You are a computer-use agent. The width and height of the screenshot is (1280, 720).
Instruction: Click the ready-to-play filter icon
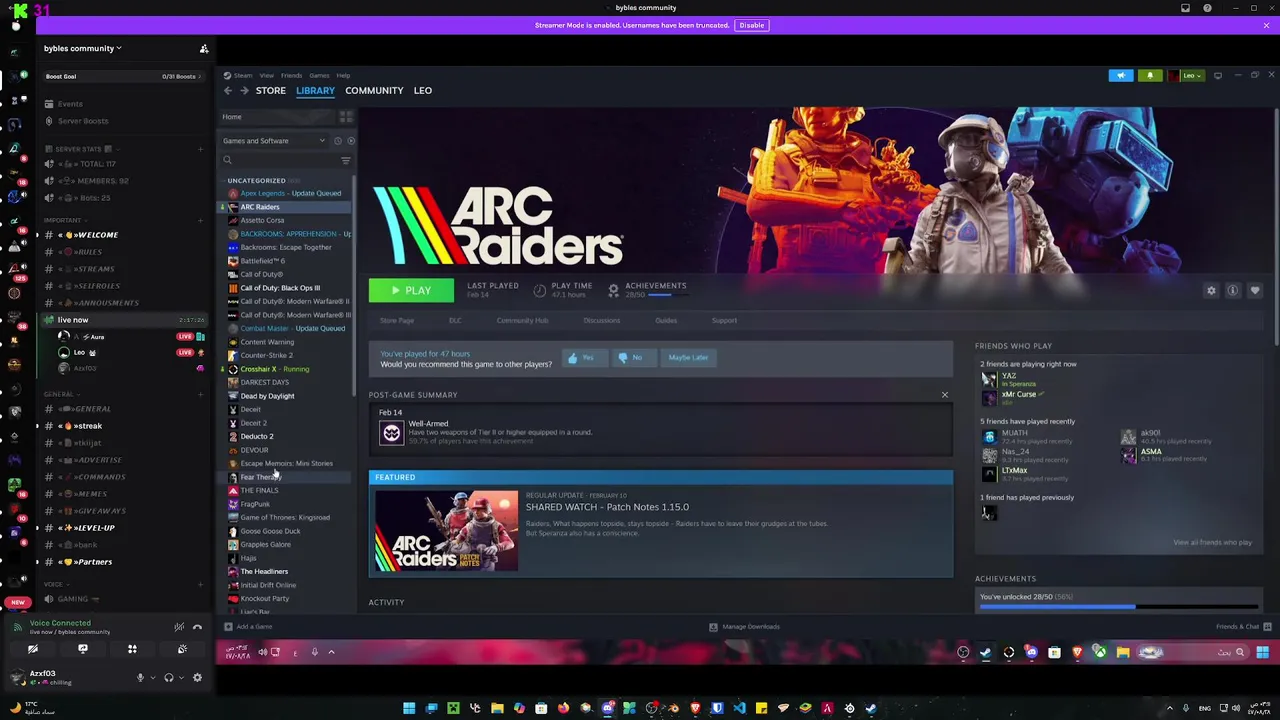coord(350,141)
